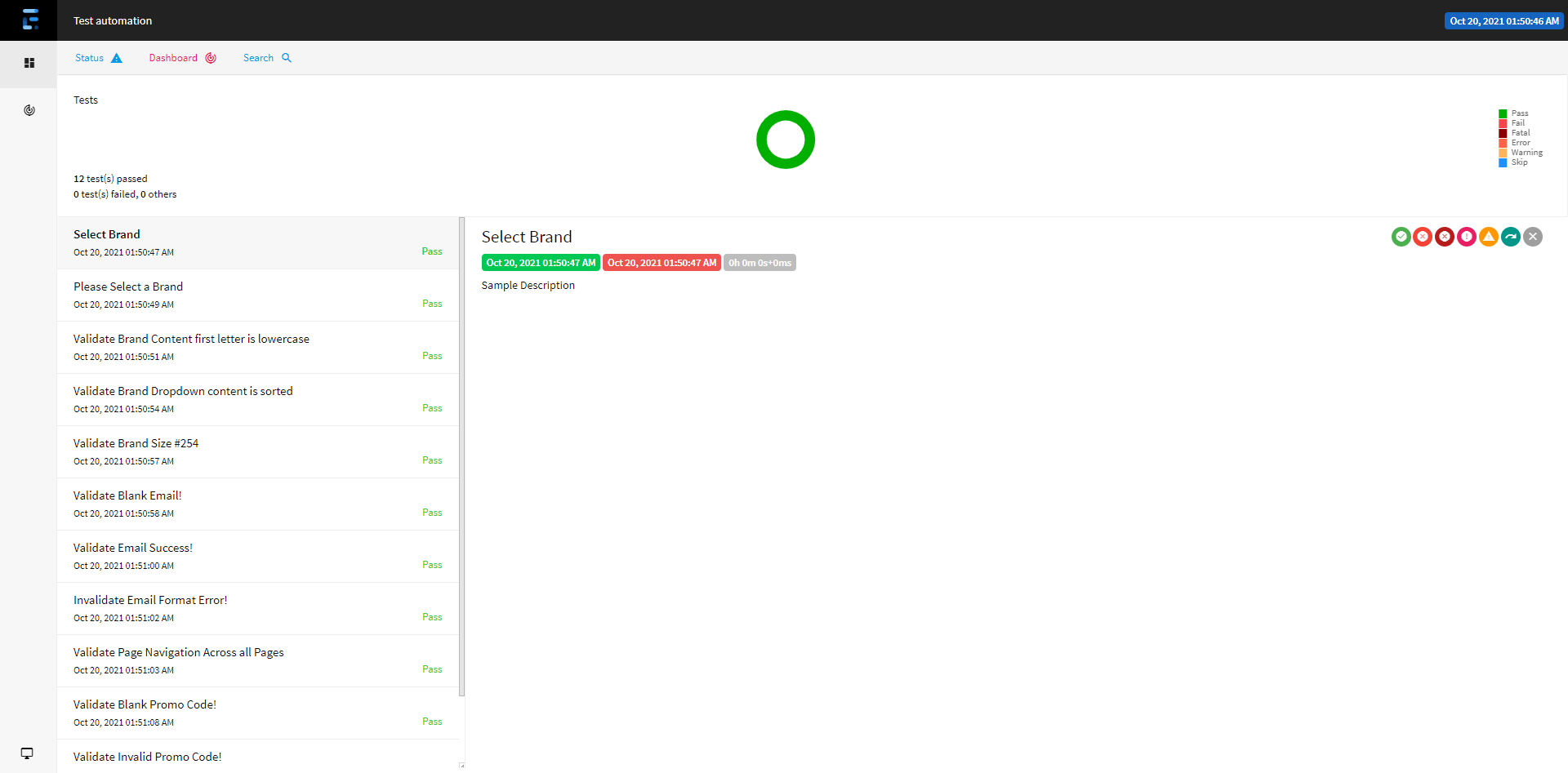Image resolution: width=1568 pixels, height=773 pixels.
Task: Click the green donut chart showing passed tests
Action: pyautogui.click(x=786, y=140)
